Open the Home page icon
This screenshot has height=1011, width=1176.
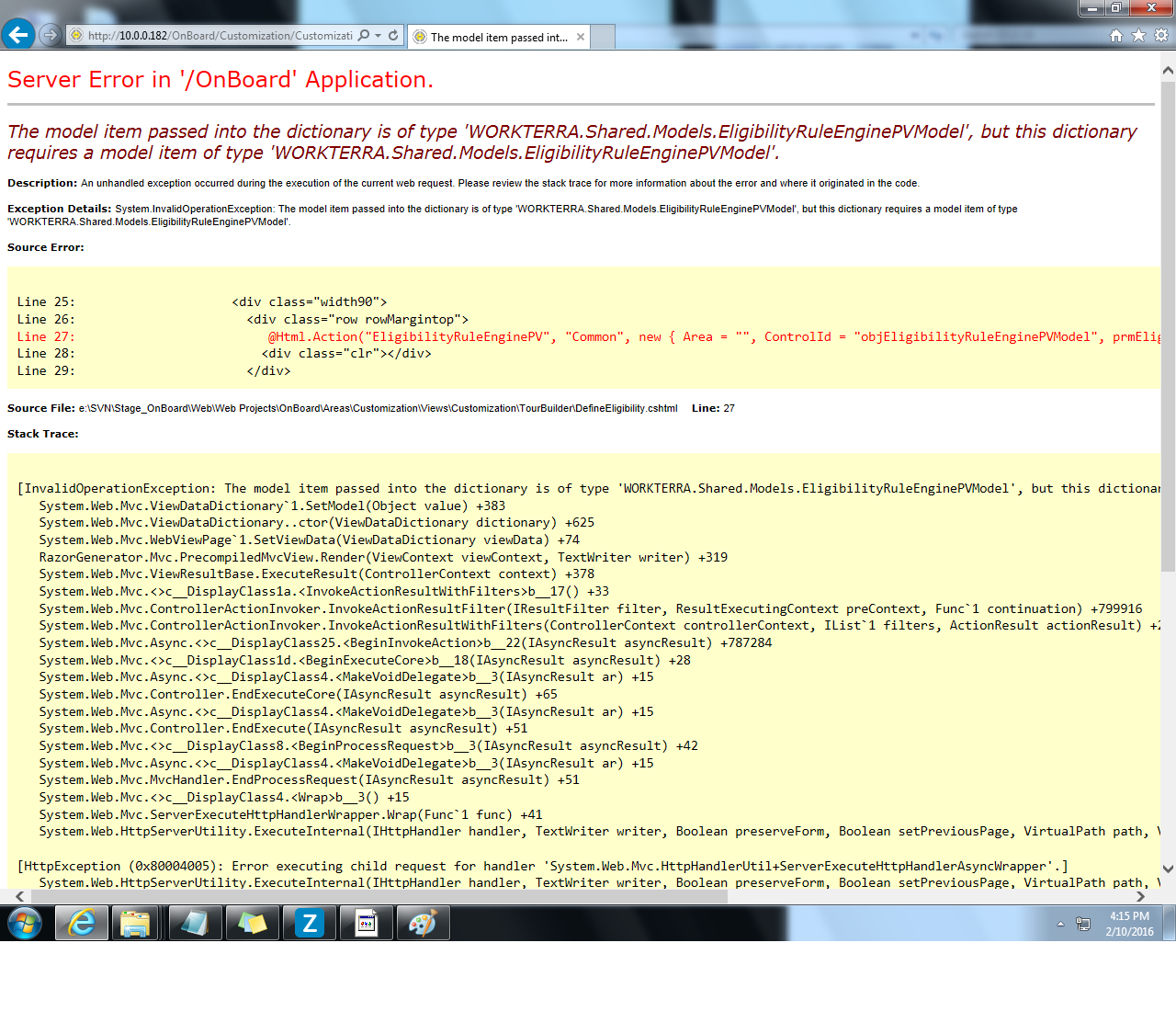pos(1115,36)
